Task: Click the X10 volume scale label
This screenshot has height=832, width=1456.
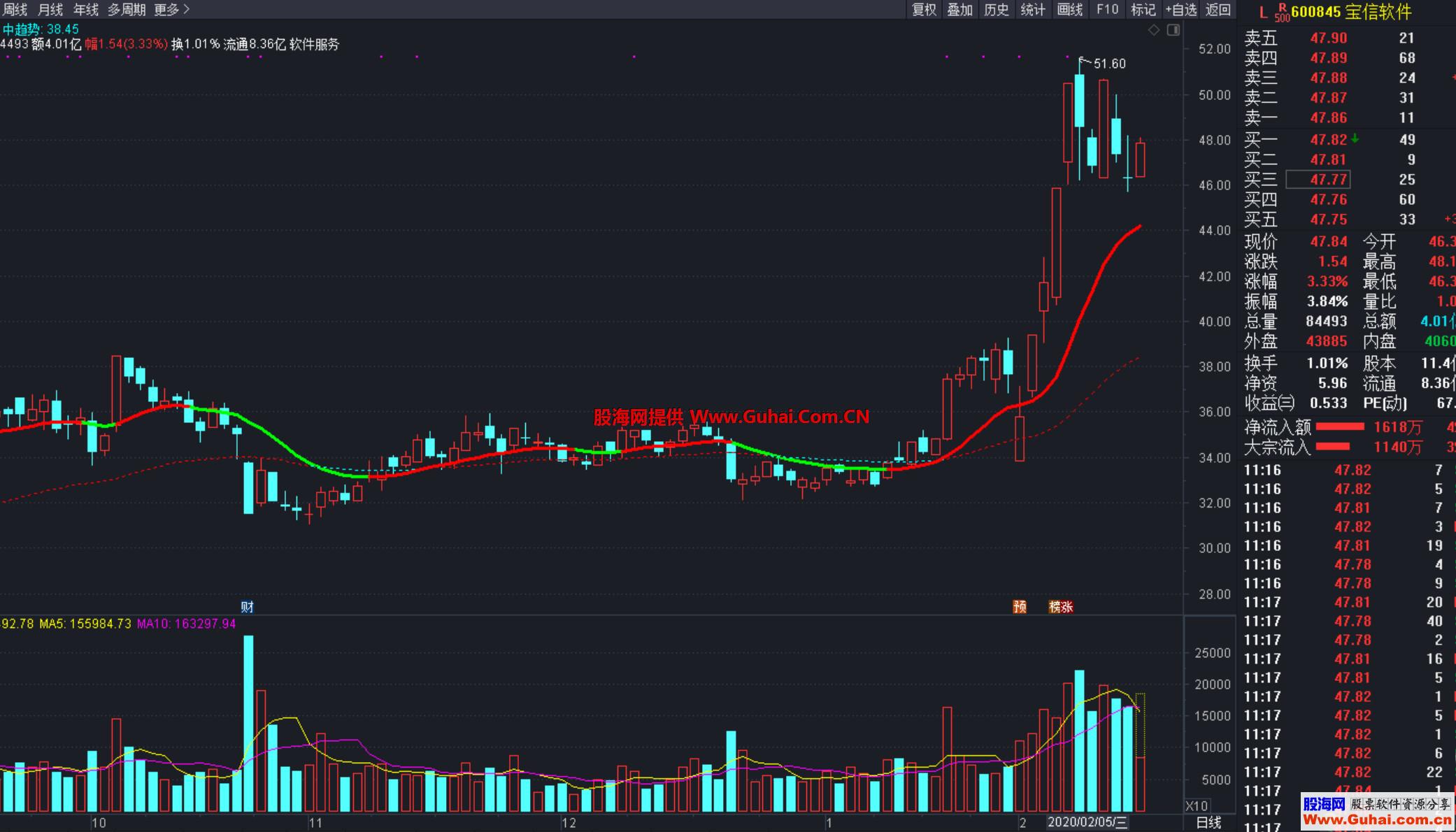Action: pyautogui.click(x=1197, y=805)
